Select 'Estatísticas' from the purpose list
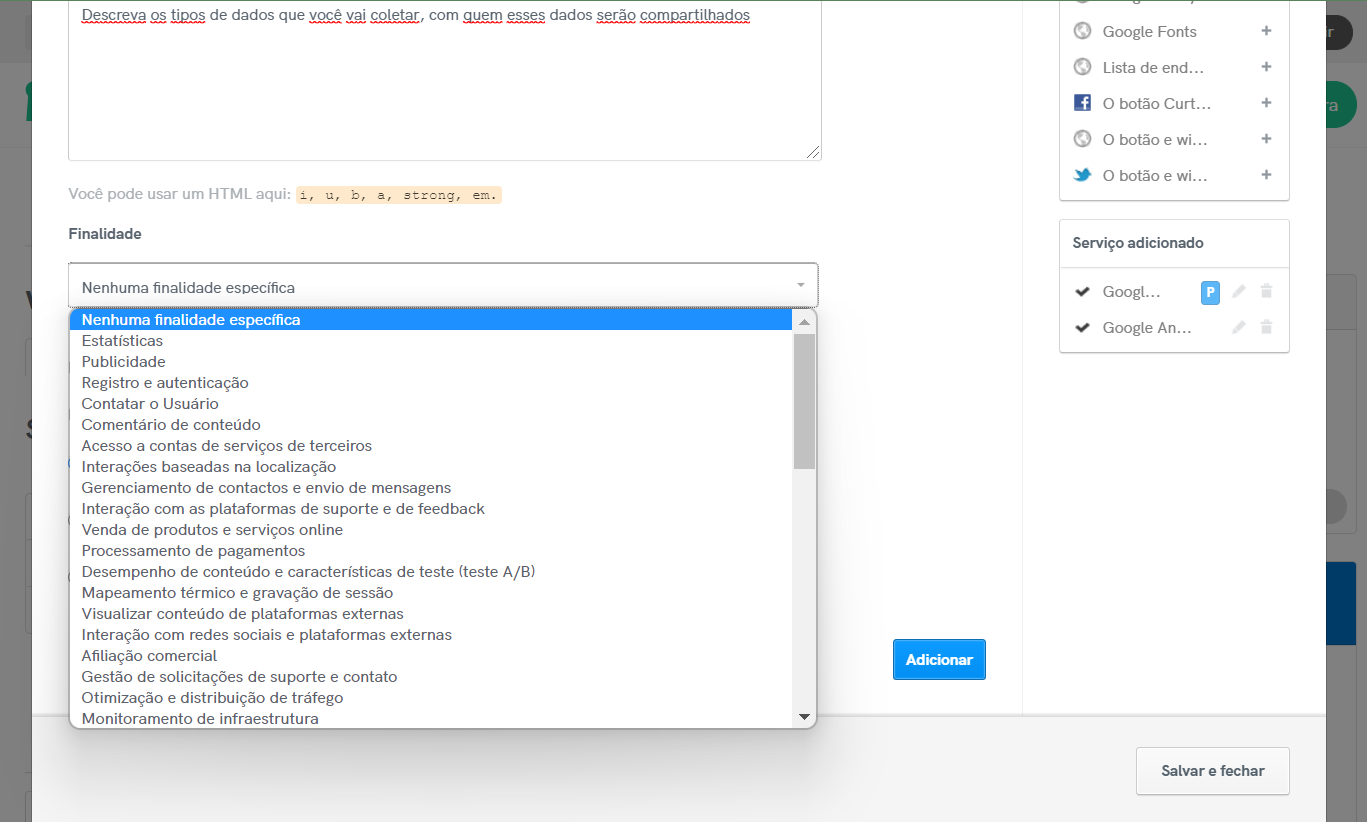 coord(122,341)
